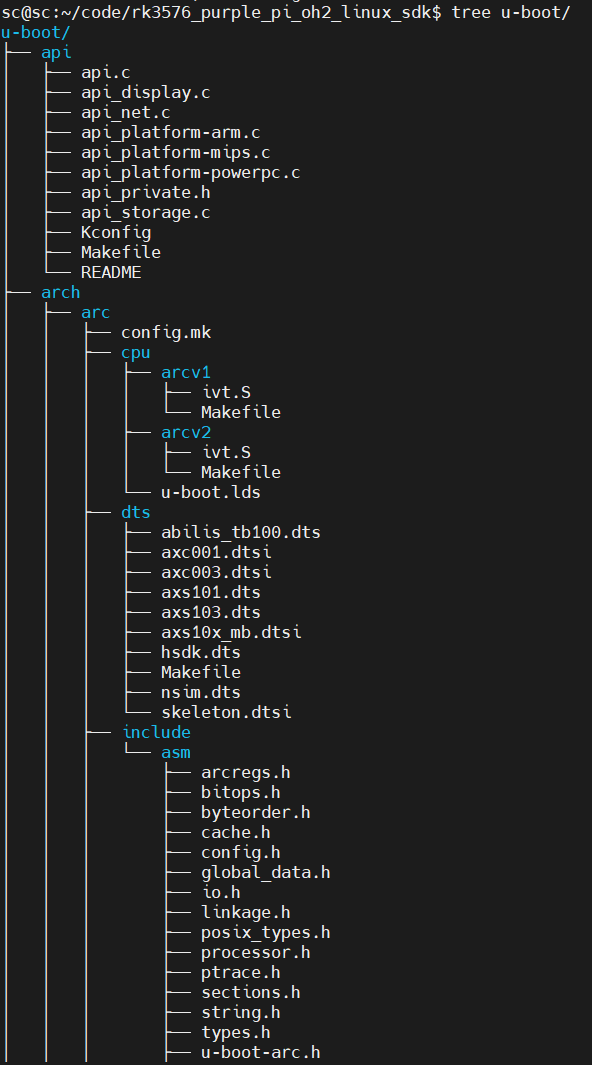Click the abilis_tb100.dts file
592x1065 pixels.
point(240,532)
